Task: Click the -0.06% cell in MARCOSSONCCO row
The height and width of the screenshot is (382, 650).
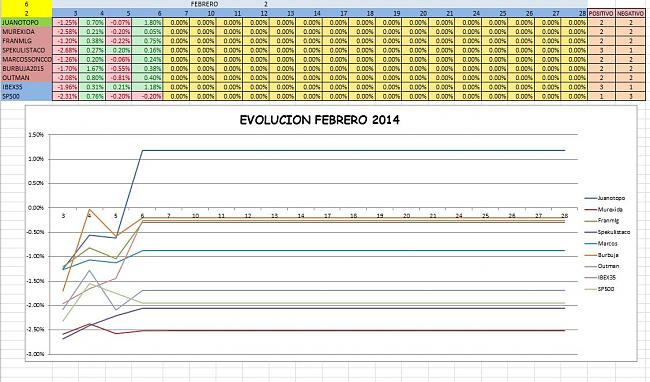Action: [x=119, y=59]
